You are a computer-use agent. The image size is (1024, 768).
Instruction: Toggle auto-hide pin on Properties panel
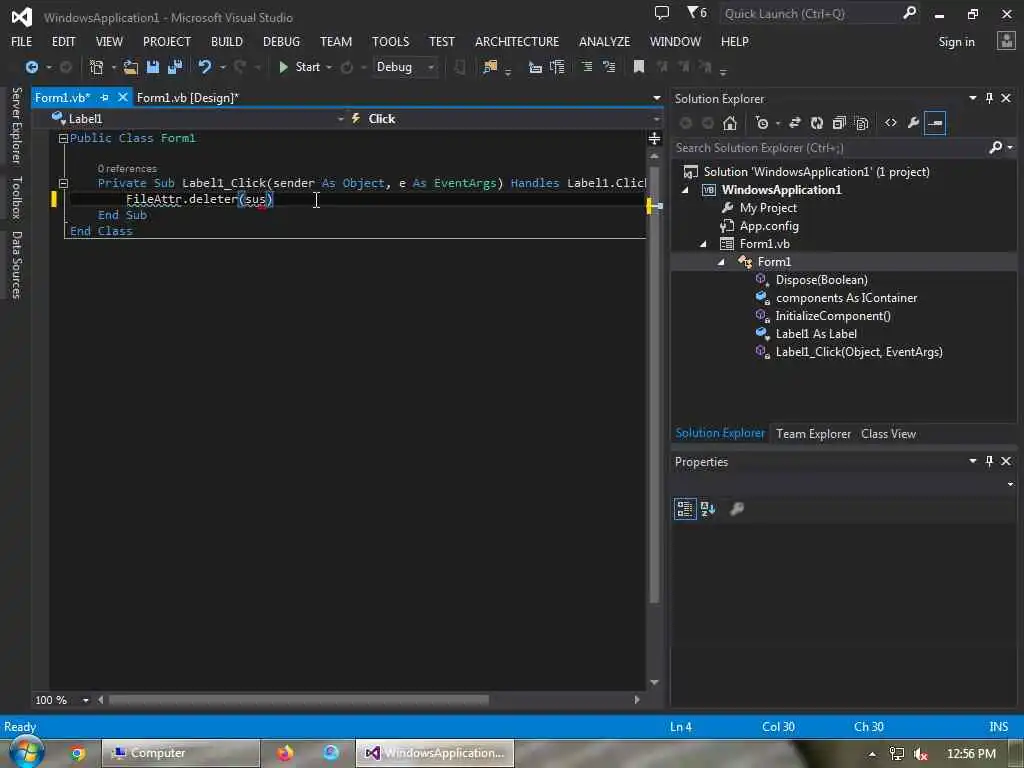coord(989,461)
